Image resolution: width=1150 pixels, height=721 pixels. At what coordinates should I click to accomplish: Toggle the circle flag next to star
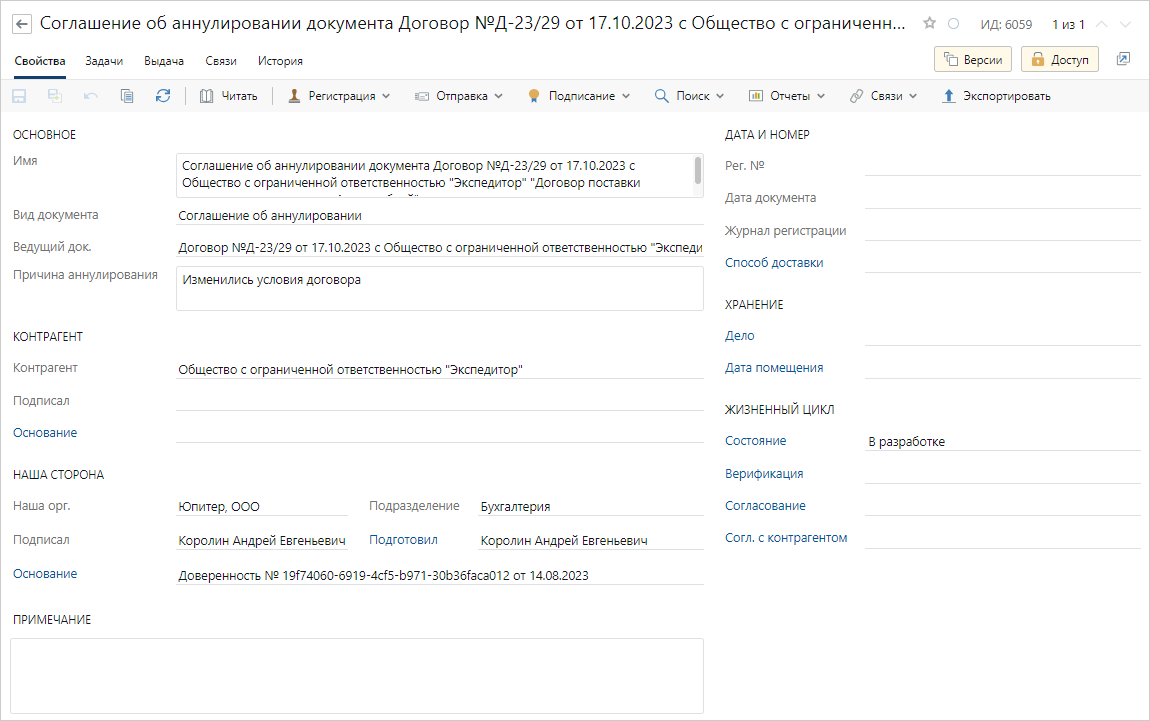(953, 24)
